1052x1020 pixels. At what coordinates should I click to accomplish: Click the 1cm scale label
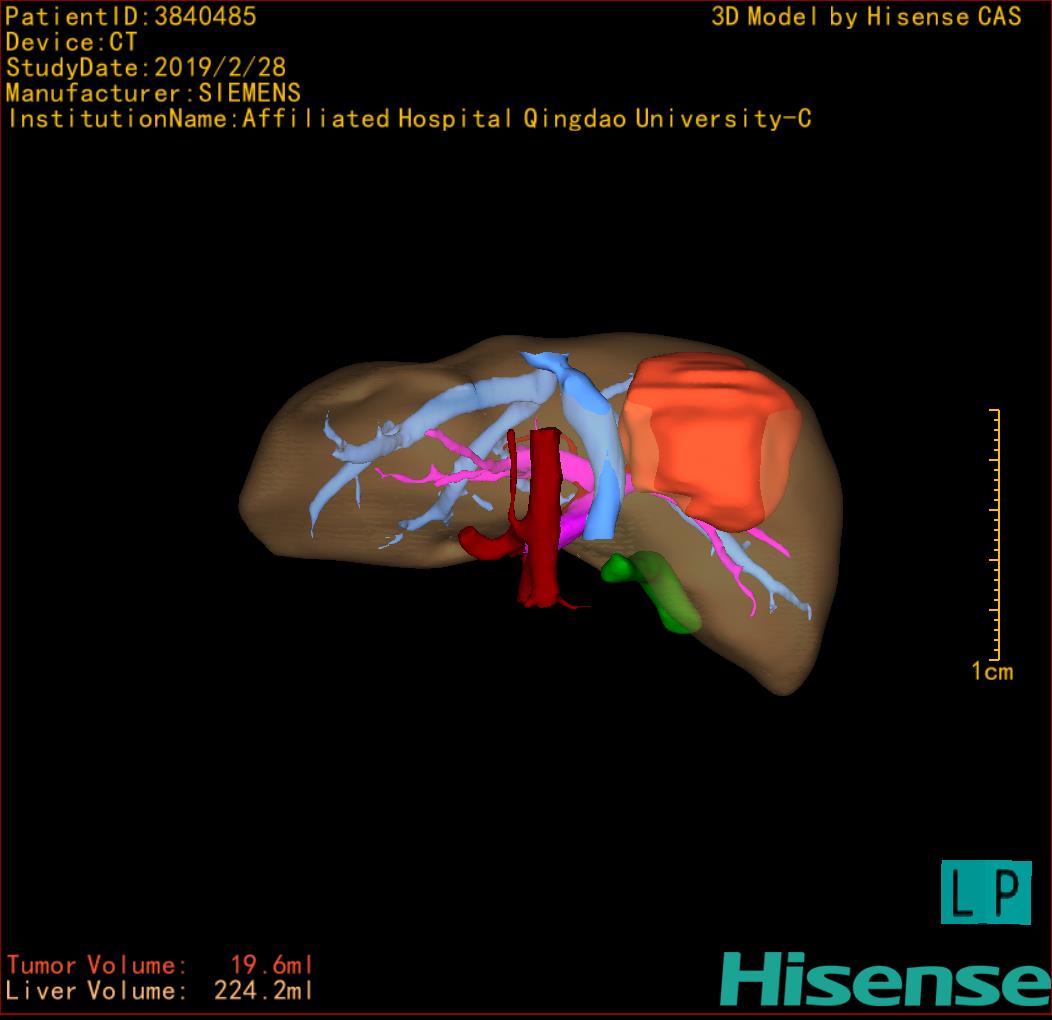[991, 672]
